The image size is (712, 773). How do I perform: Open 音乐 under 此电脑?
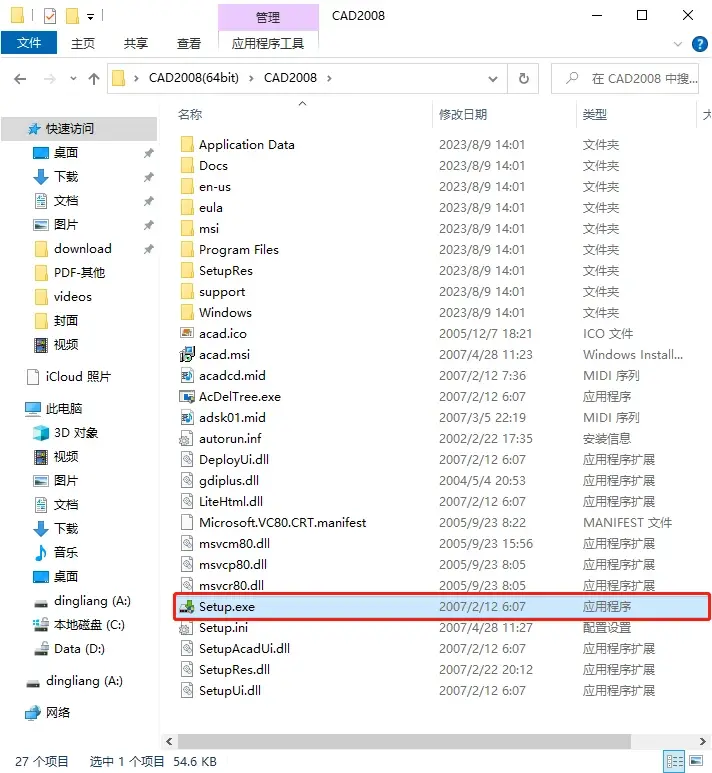66,552
